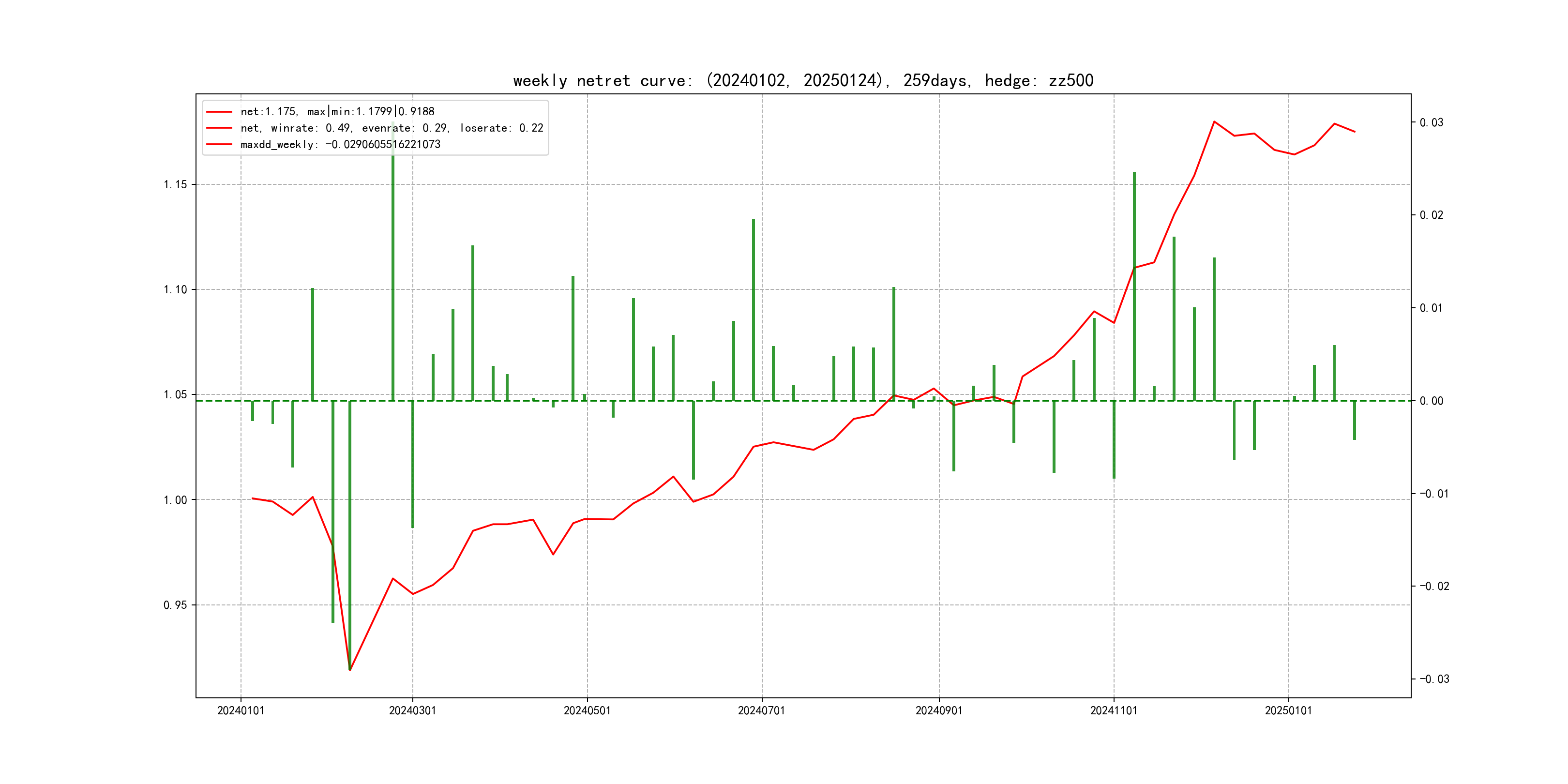Screen dimensions: 1568x784
Task: Click the first legend red line swatch
Action: [x=219, y=112]
